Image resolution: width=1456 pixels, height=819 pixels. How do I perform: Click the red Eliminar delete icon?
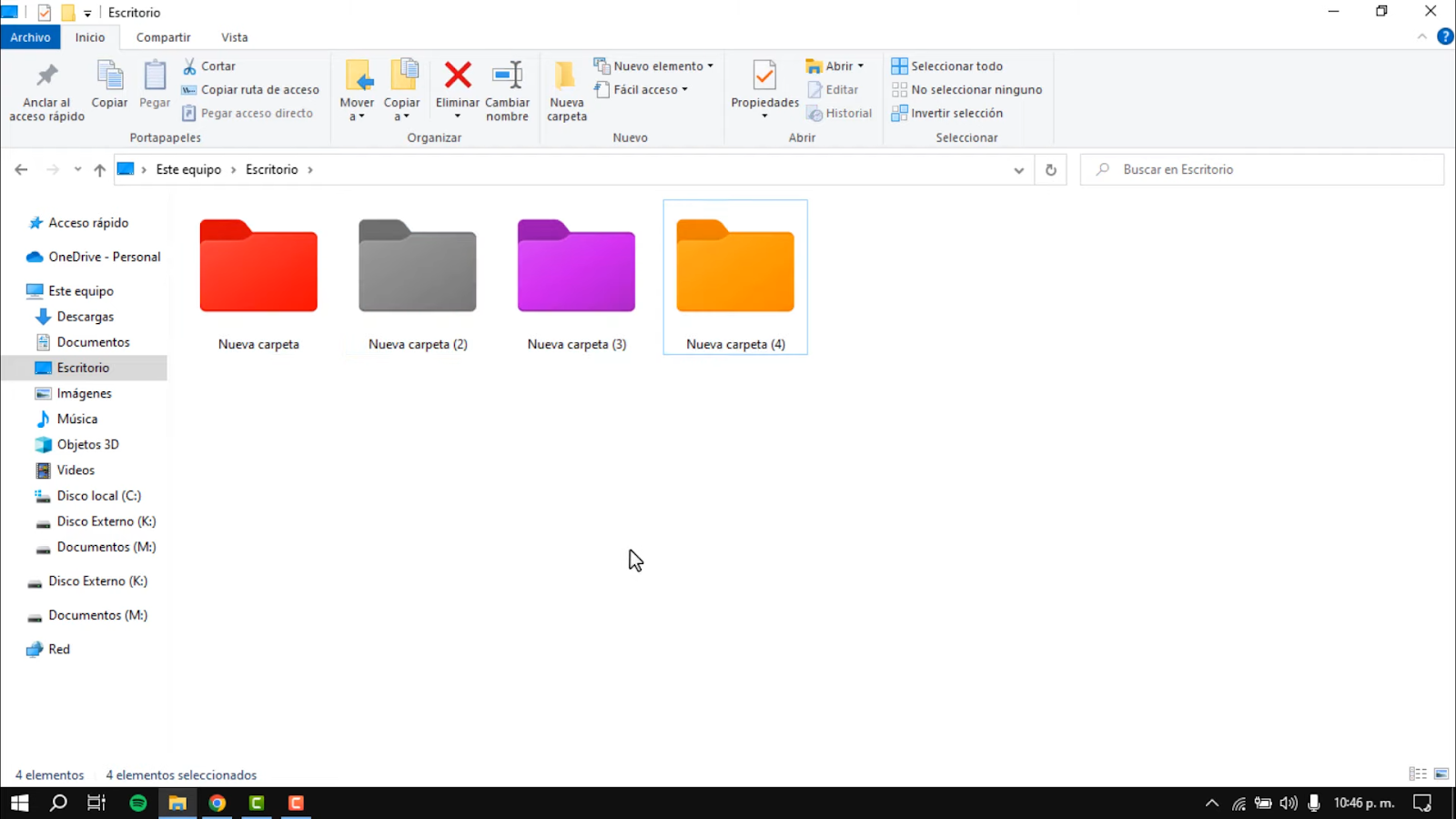(458, 76)
